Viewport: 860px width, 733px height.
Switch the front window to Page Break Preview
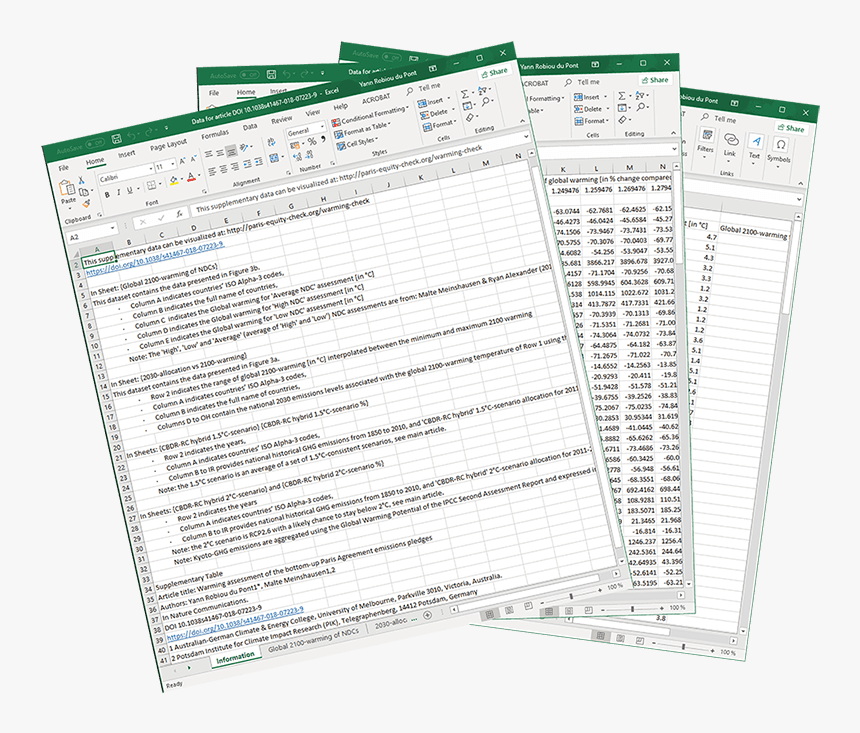click(x=528, y=606)
